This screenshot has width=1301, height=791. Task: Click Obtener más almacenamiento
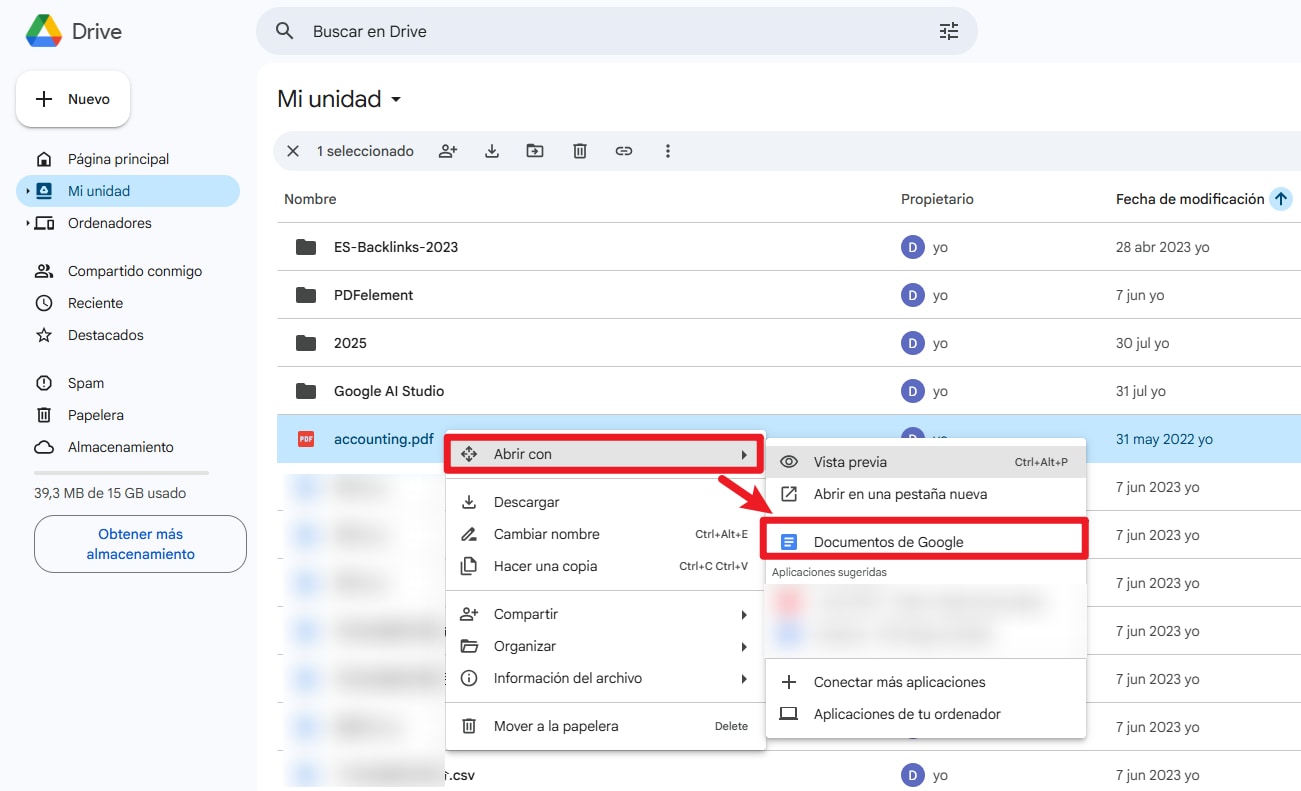coord(139,544)
